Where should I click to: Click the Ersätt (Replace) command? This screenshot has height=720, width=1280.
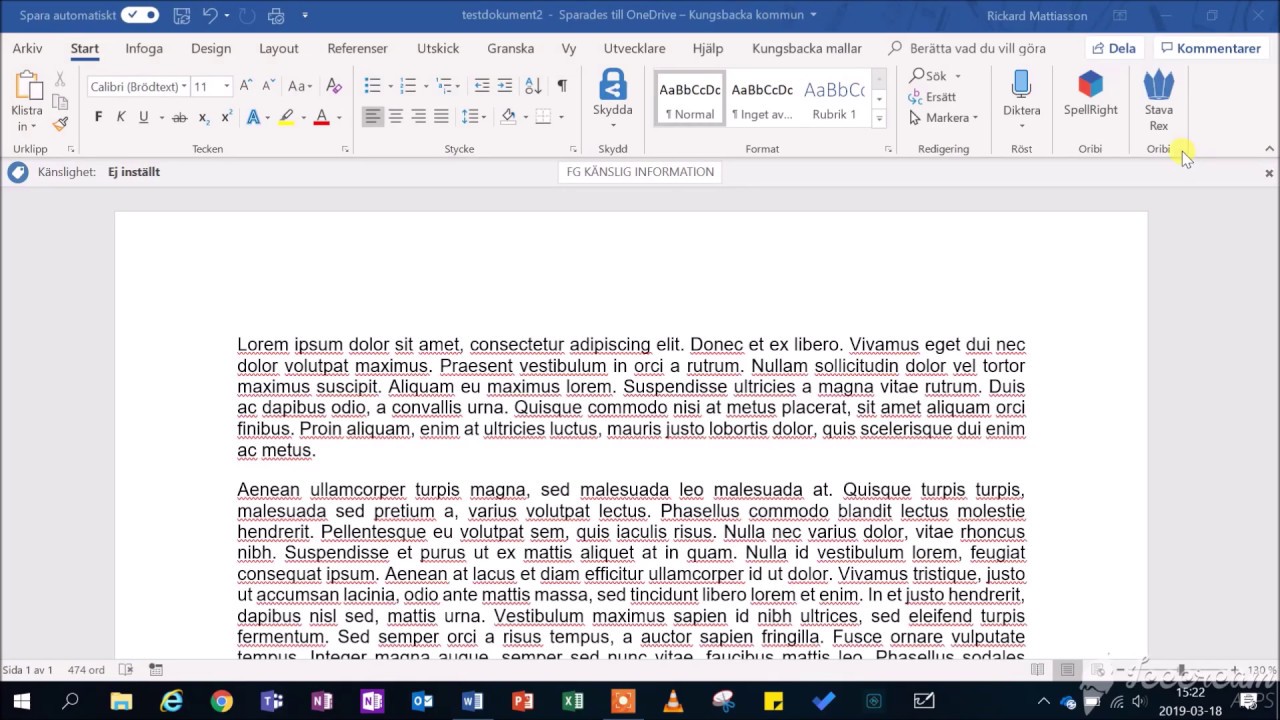tap(932, 97)
